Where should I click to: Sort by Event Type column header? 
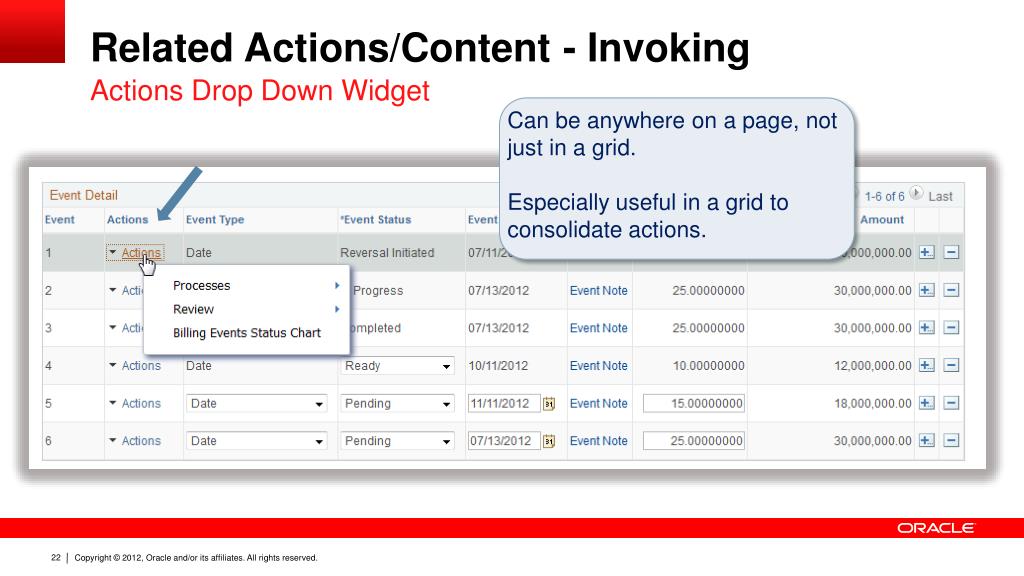pos(215,219)
